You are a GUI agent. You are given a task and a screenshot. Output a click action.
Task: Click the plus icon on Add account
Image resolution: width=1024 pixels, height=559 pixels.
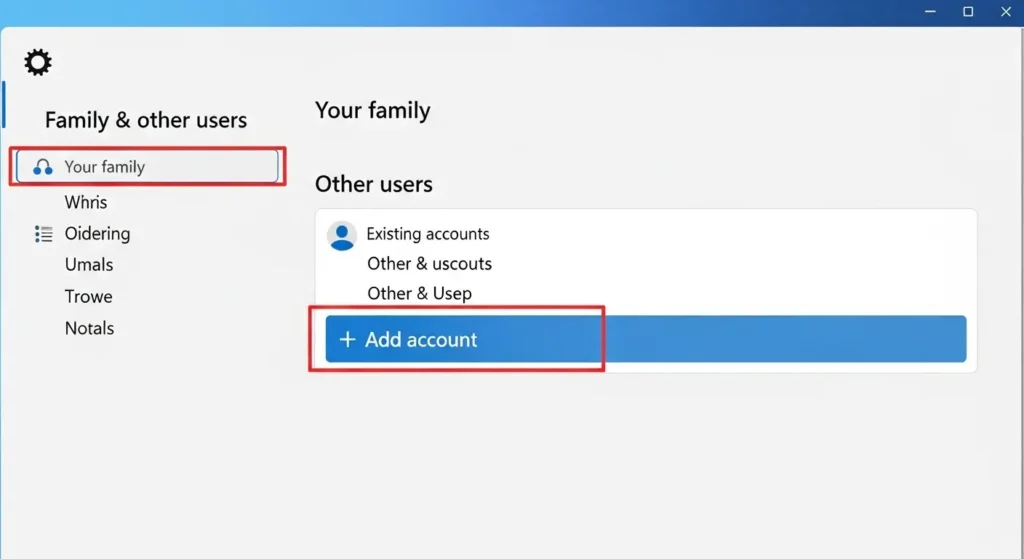347,339
